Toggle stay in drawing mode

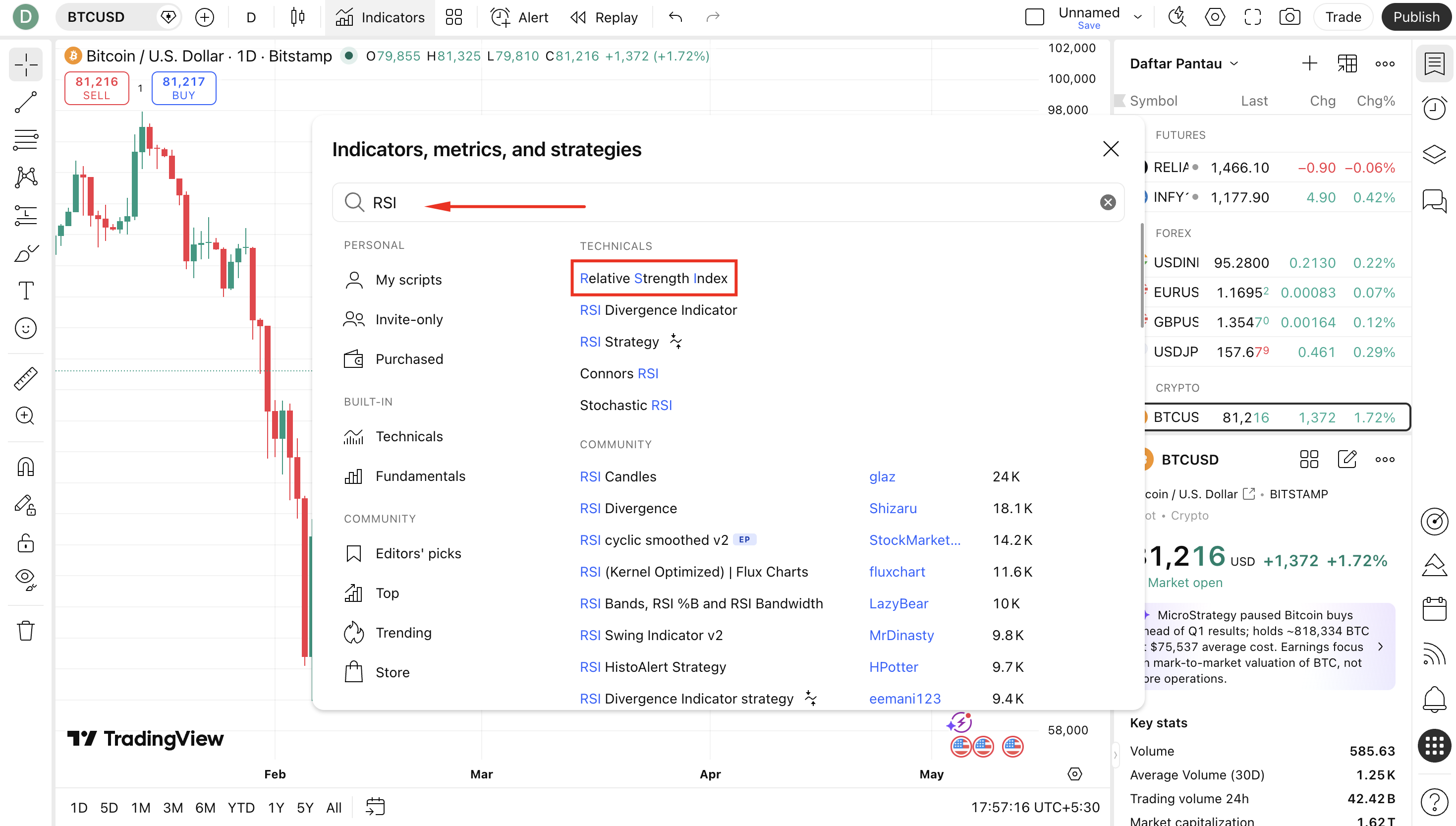pyautogui.click(x=25, y=505)
